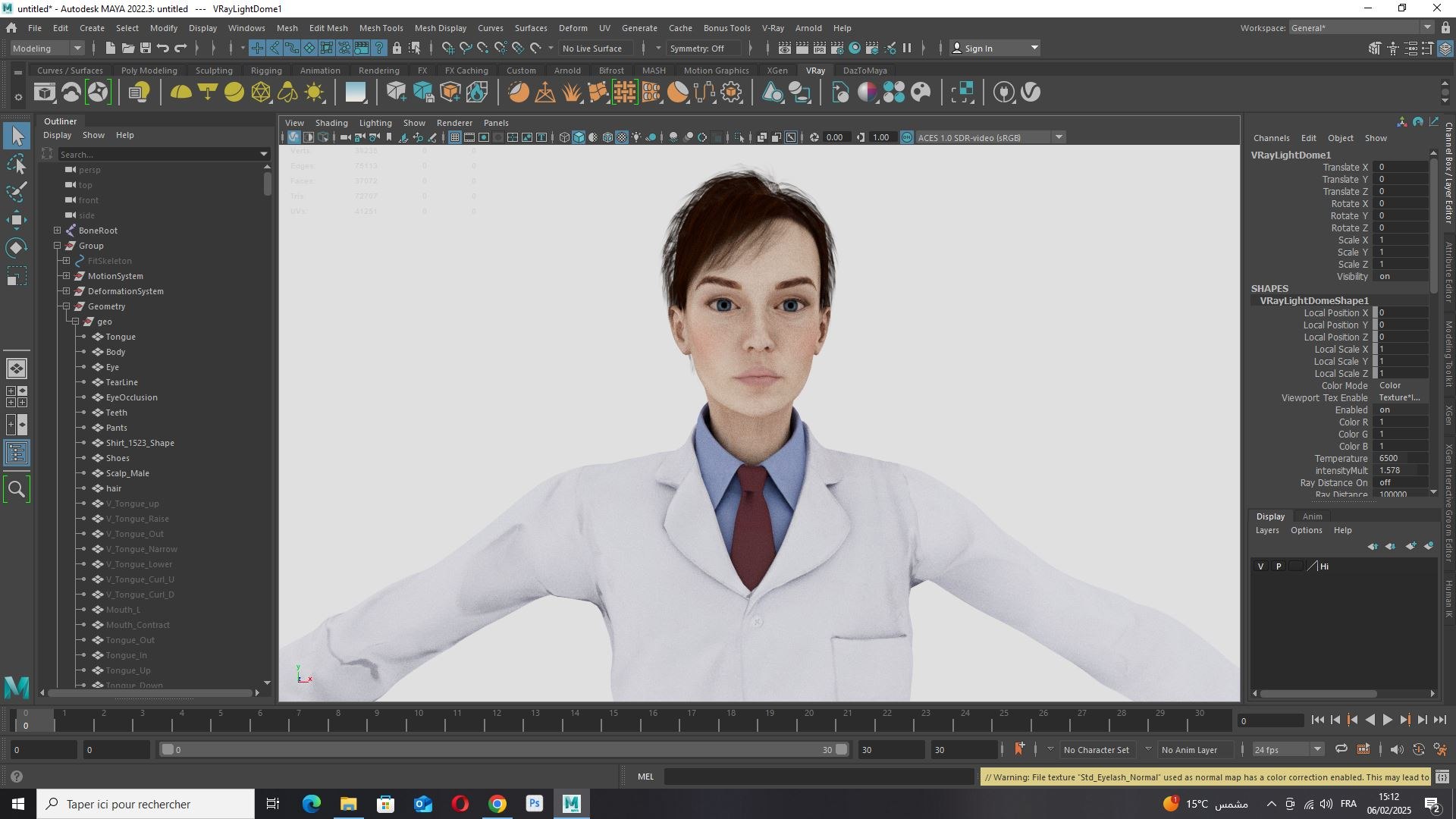
Task: Collapse the Geometry node in Outliner
Action: click(x=67, y=306)
